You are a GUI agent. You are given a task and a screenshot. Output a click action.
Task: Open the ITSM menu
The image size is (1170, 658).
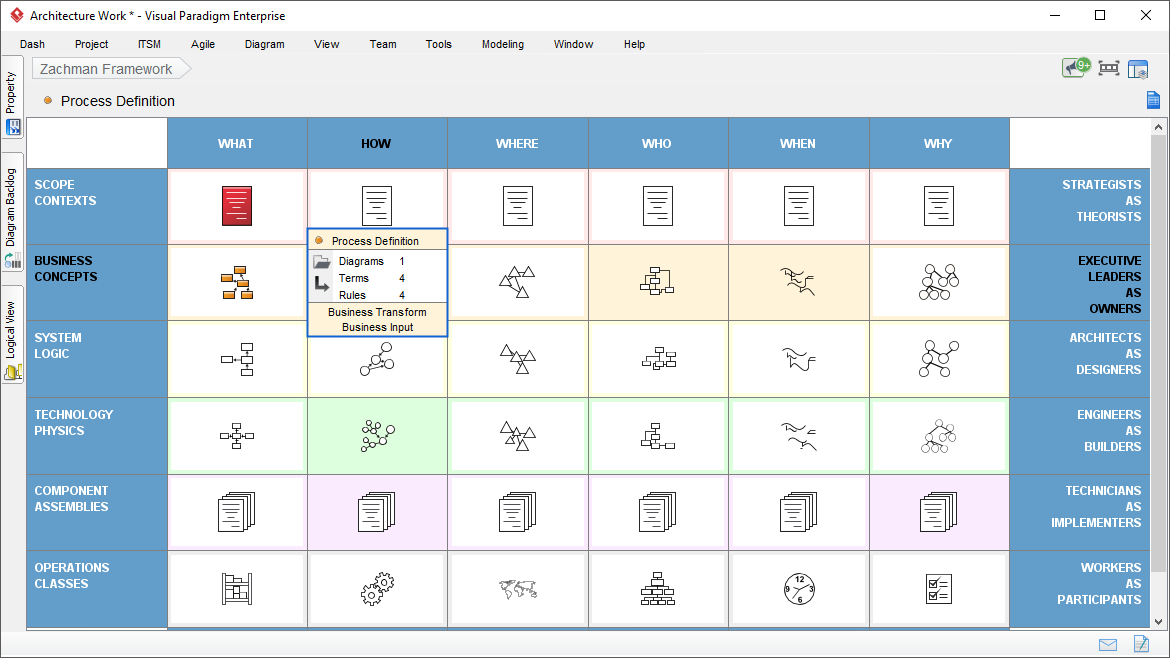[148, 44]
